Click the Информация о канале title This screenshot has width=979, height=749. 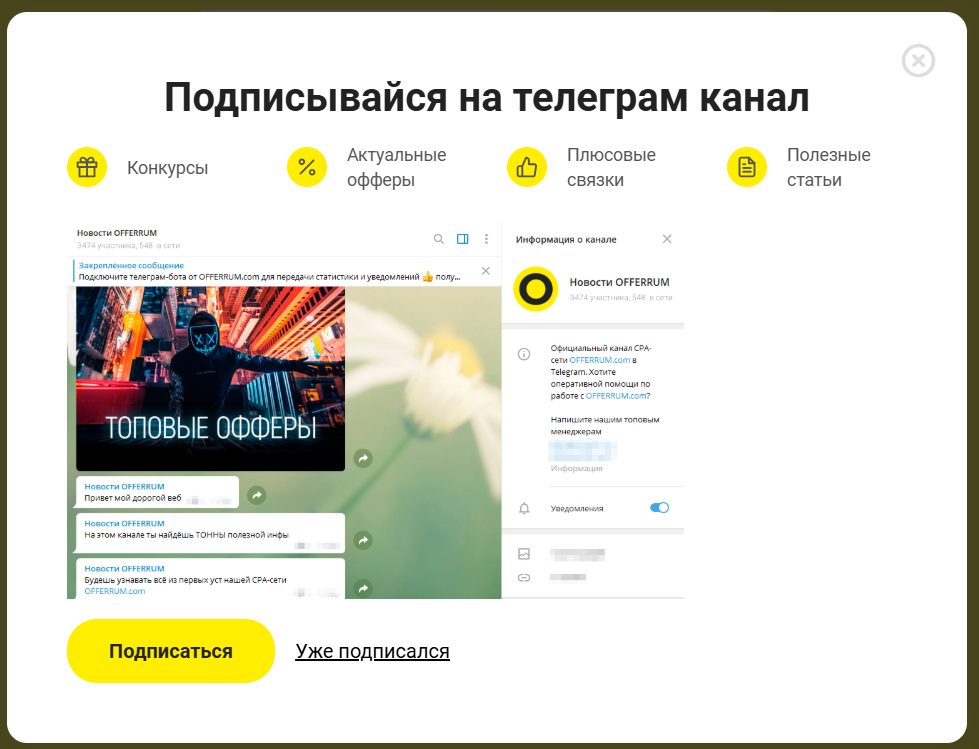[566, 239]
